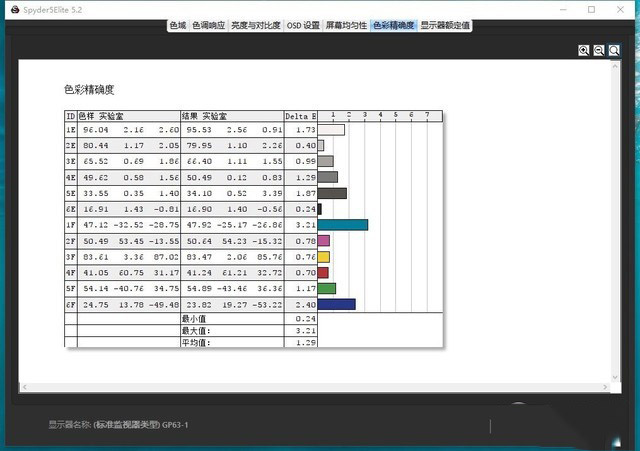Image resolution: width=640 pixels, height=451 pixels.
Task: Click the zoom out magnifier icon
Action: click(599, 50)
